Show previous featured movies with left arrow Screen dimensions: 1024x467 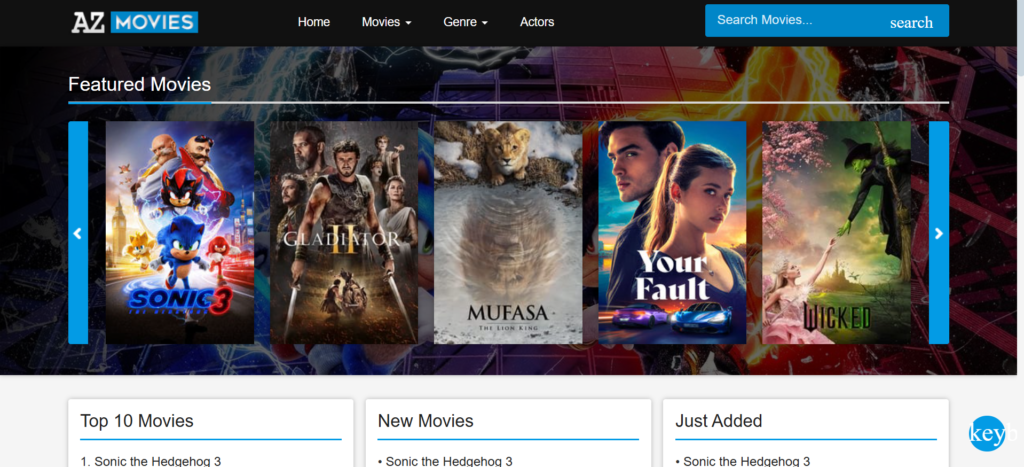point(78,233)
